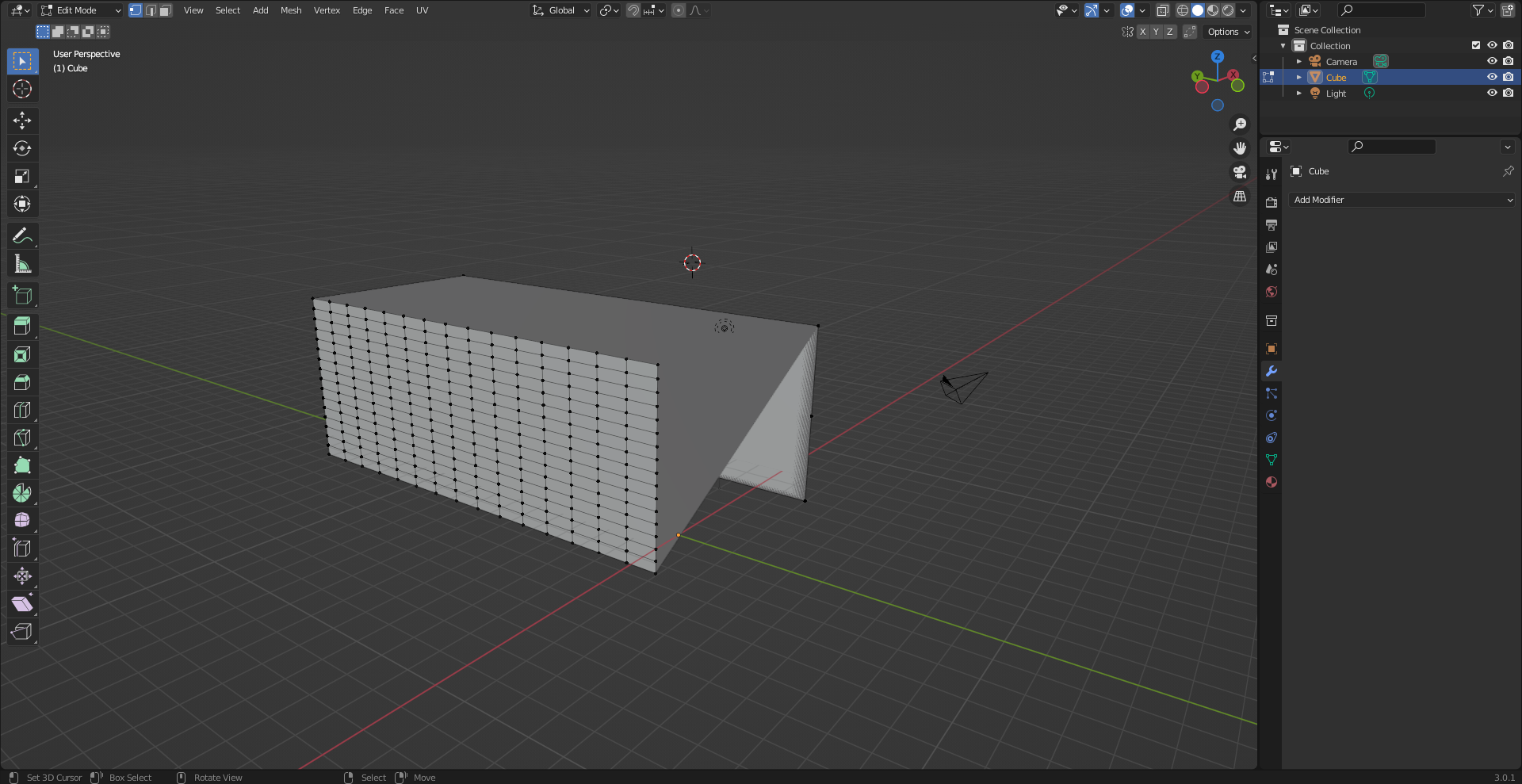Open the Edit Mode dropdown

tap(81, 10)
